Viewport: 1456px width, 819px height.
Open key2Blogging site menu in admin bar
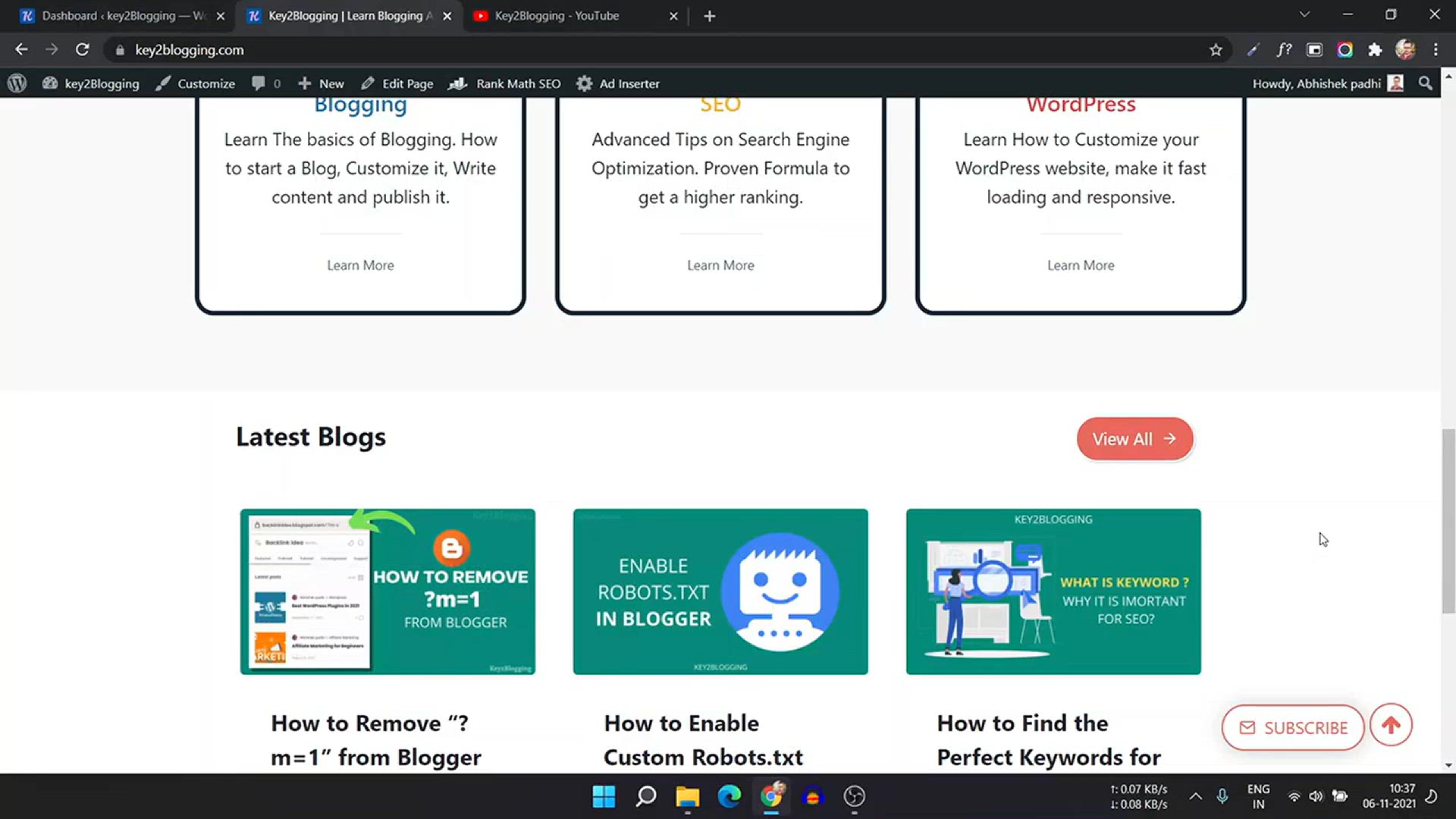pyautogui.click(x=91, y=83)
